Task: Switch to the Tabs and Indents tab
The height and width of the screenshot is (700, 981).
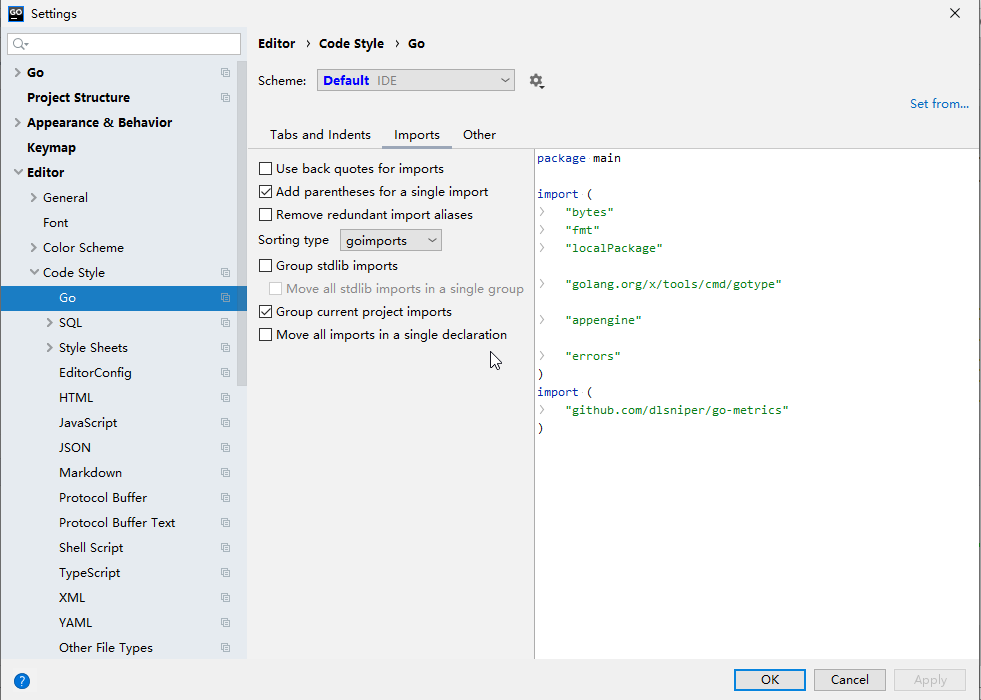Action: (320, 135)
